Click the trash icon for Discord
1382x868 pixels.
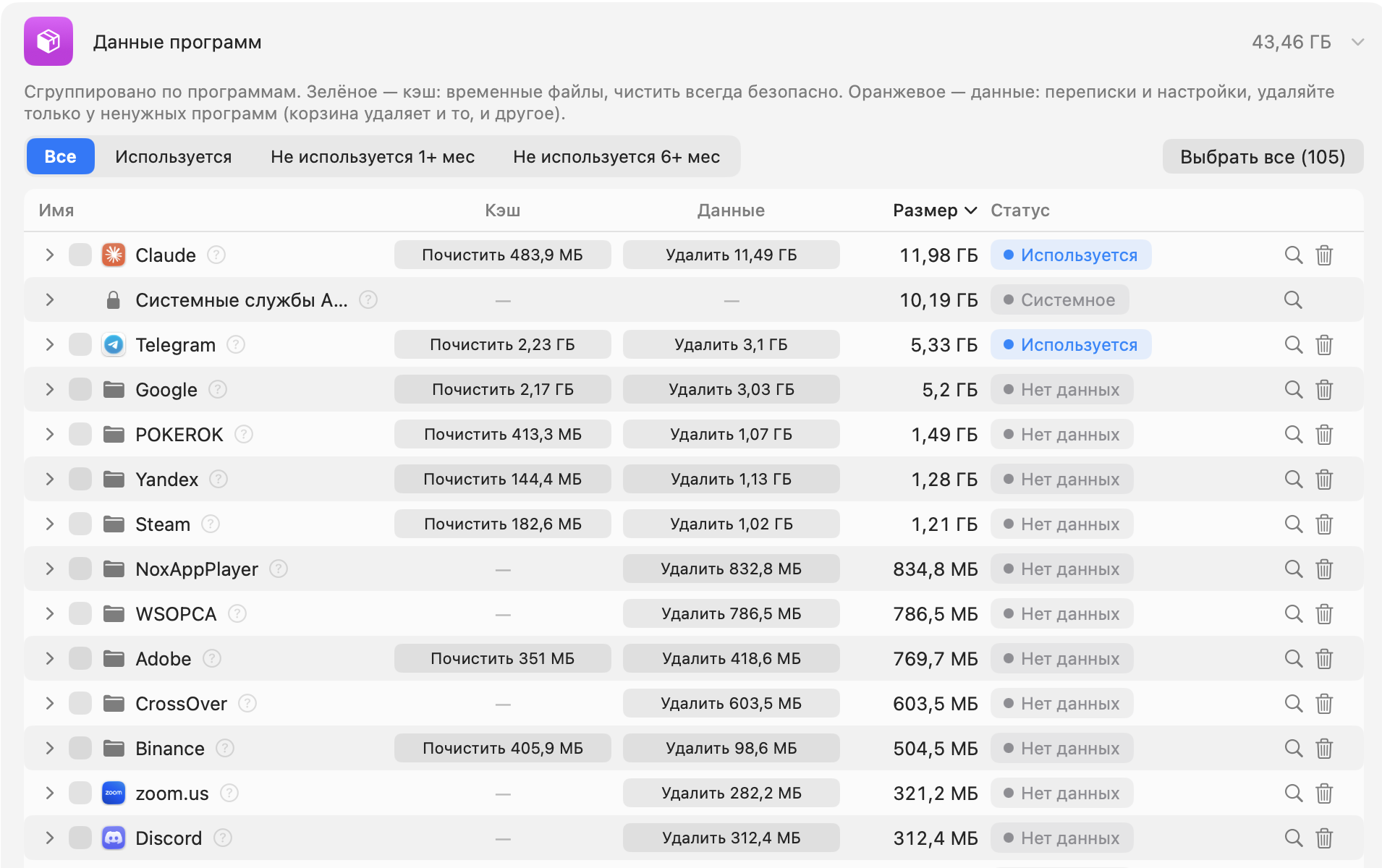(x=1324, y=838)
